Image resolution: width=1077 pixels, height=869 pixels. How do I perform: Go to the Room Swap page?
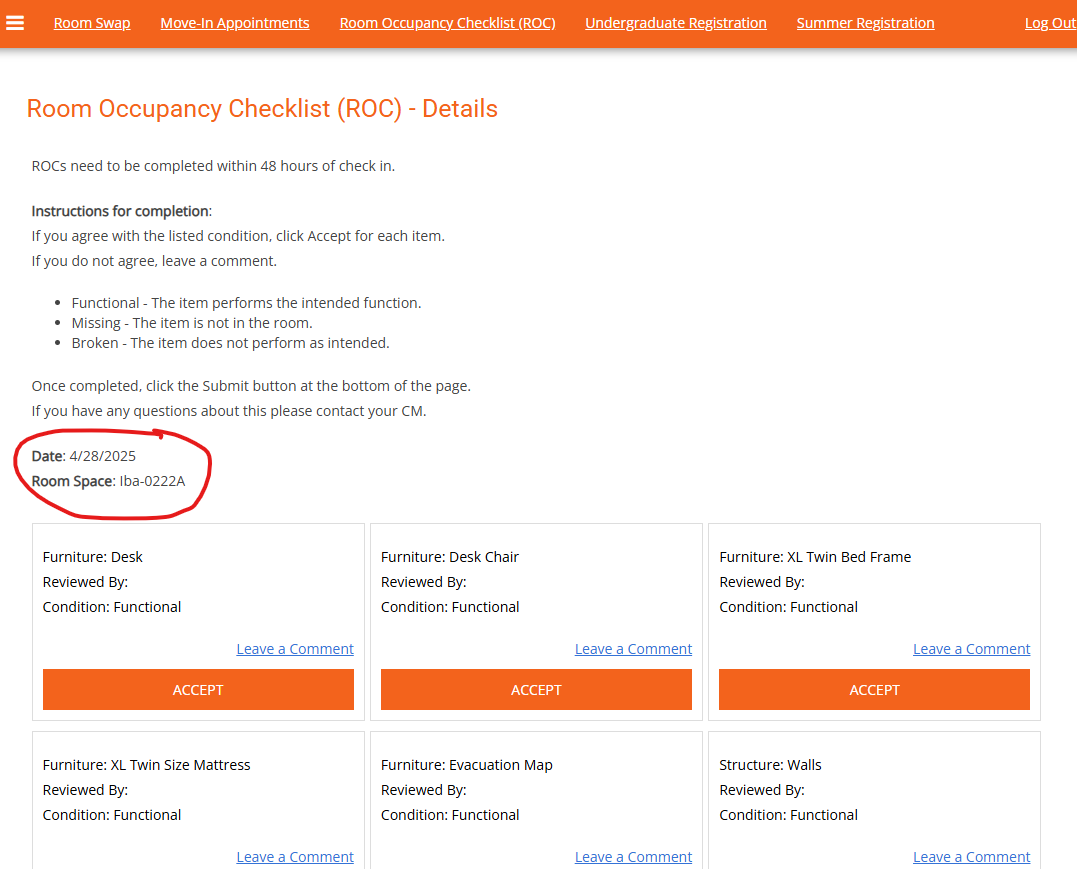[x=92, y=23]
